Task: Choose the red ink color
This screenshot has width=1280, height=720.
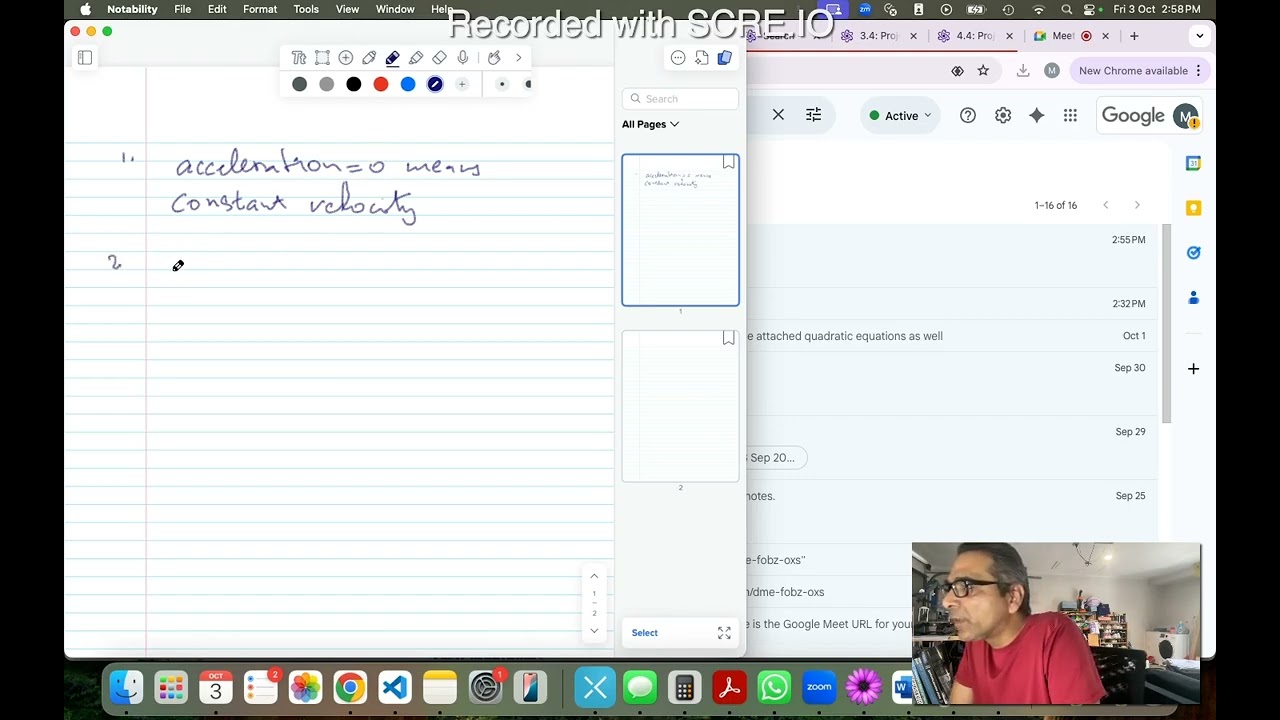Action: [381, 84]
